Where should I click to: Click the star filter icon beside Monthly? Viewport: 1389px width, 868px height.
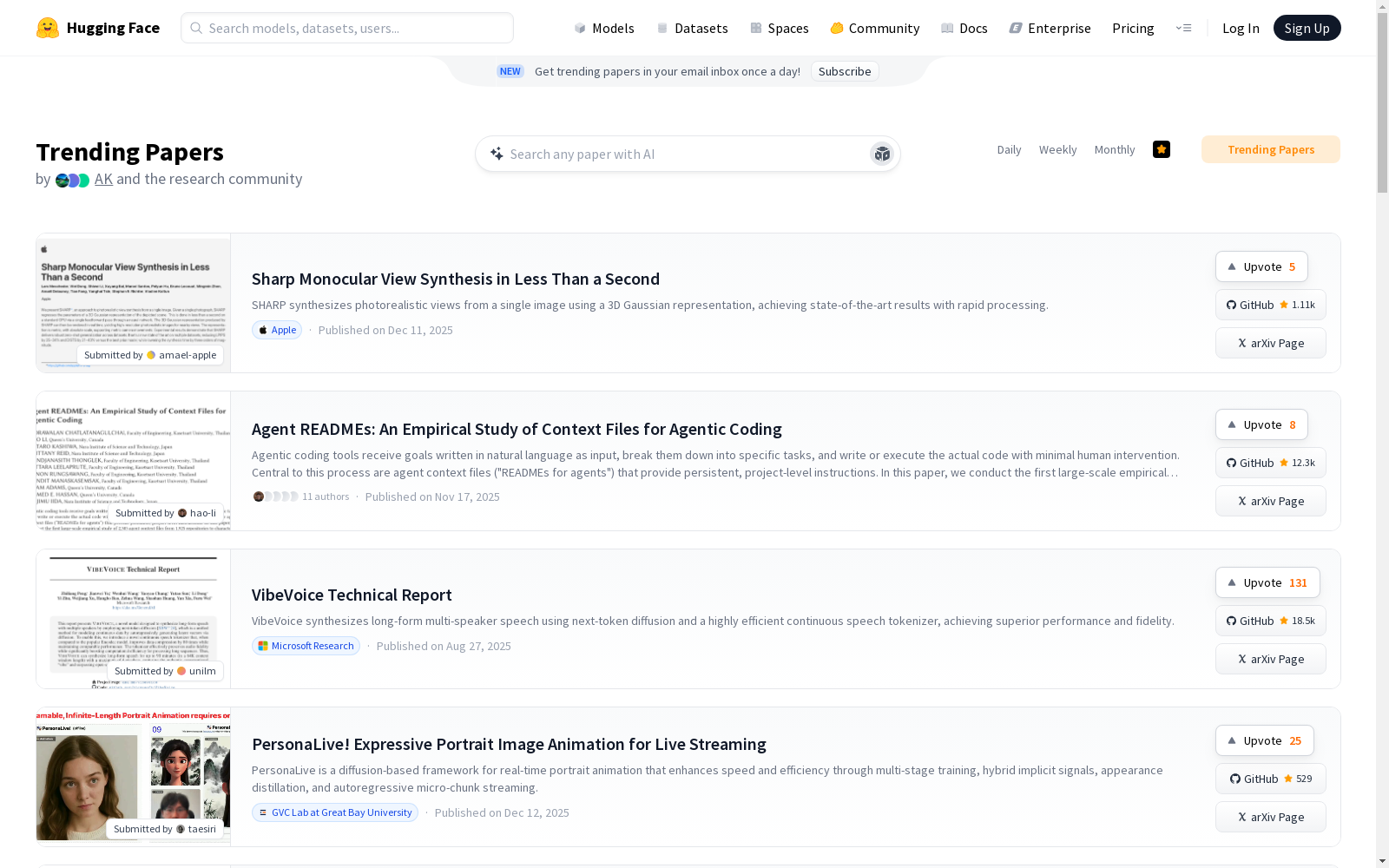click(x=1161, y=149)
